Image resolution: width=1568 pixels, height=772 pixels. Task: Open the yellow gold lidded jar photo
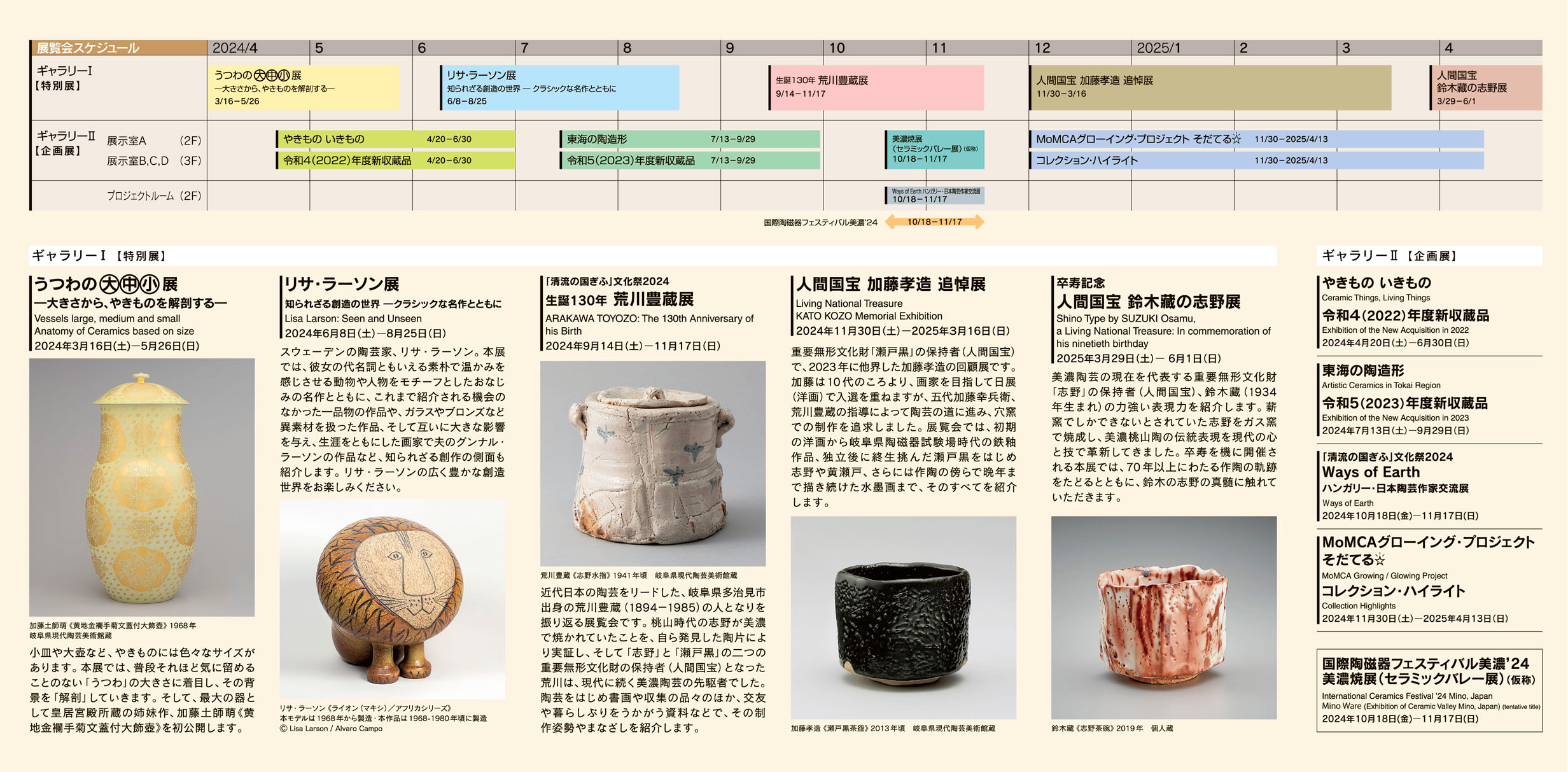coord(142,488)
